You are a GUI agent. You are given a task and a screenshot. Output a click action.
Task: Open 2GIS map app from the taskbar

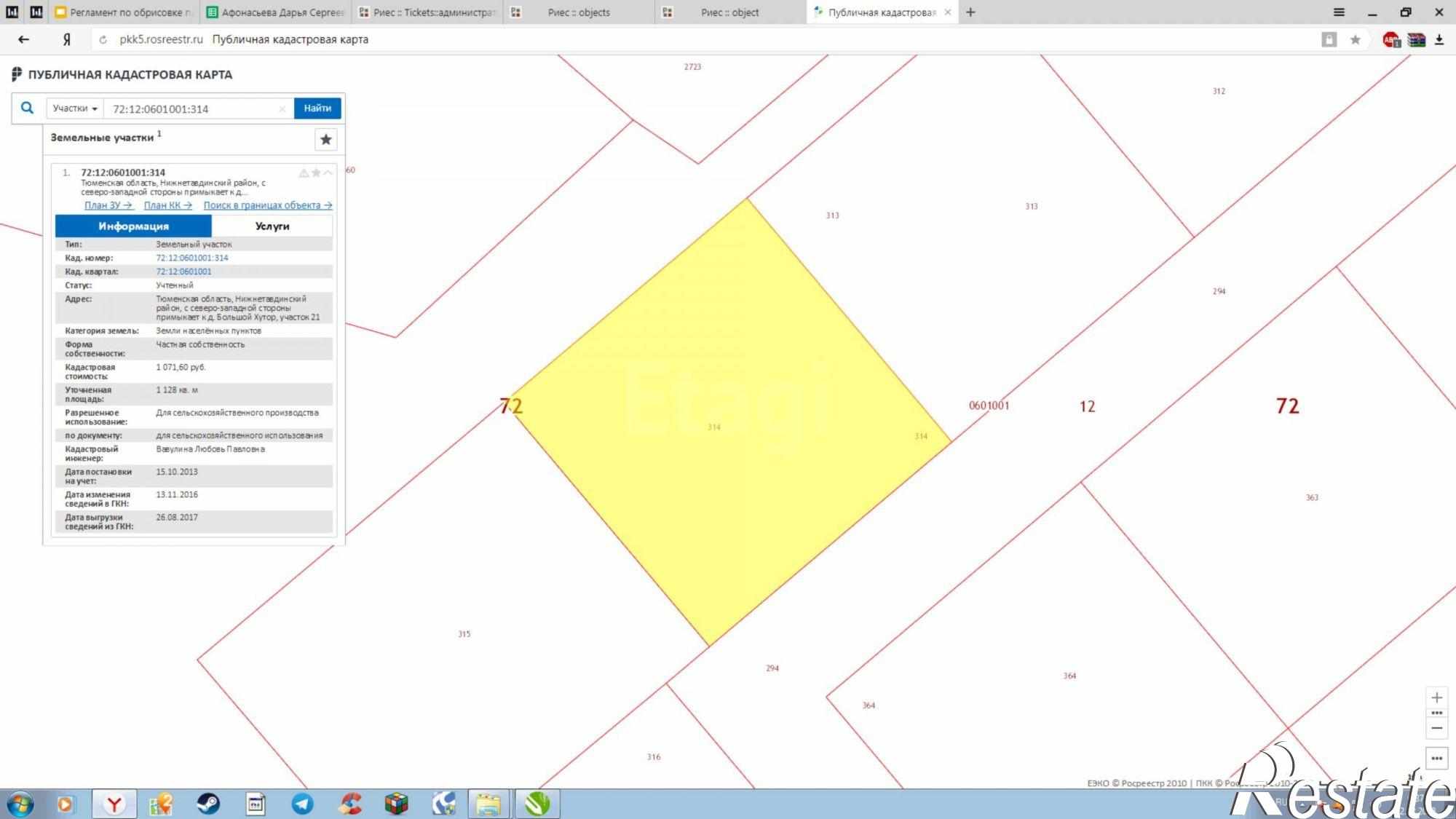(x=160, y=804)
